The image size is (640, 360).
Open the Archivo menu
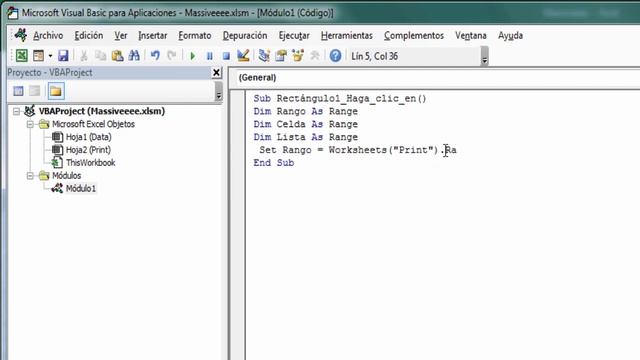(48, 36)
